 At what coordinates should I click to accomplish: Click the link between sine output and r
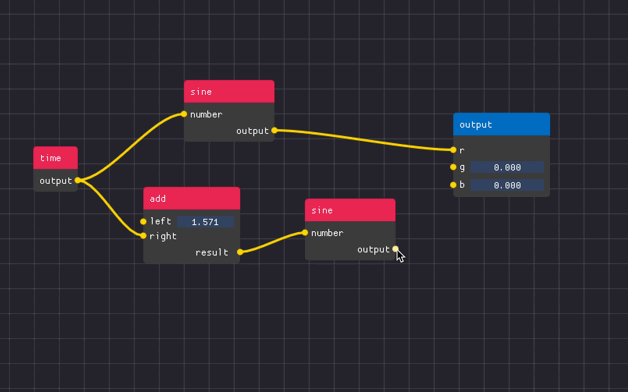(x=364, y=140)
